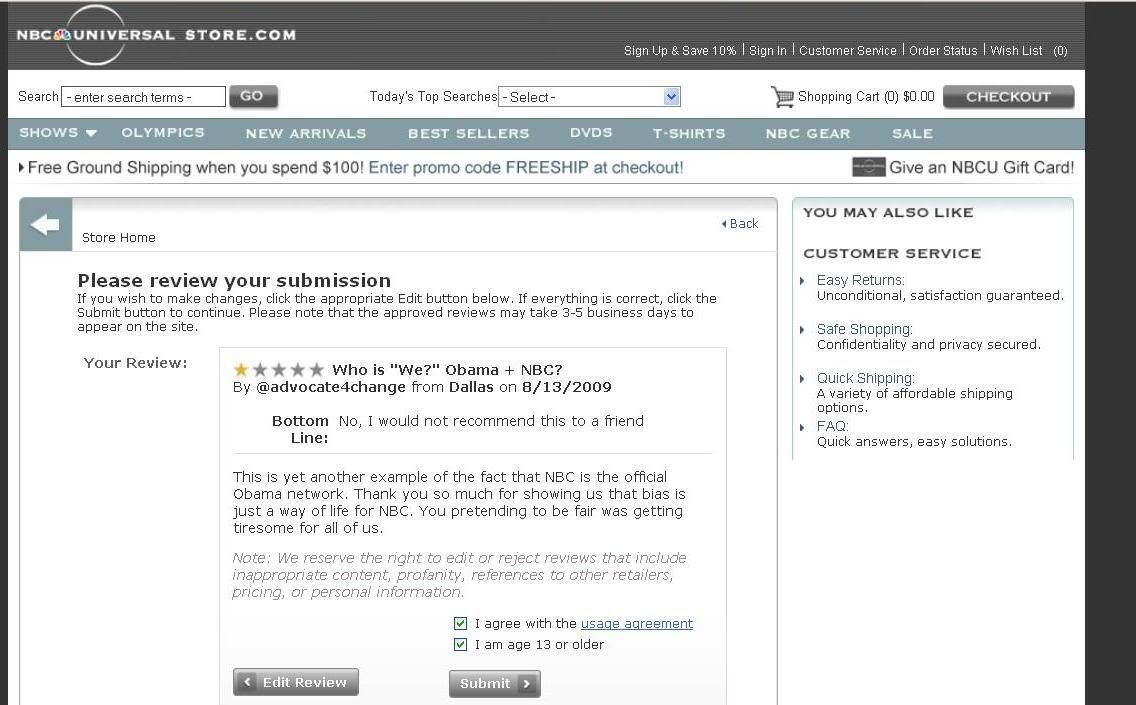
Task: Open Today's Top Searches dropdown
Action: point(589,97)
